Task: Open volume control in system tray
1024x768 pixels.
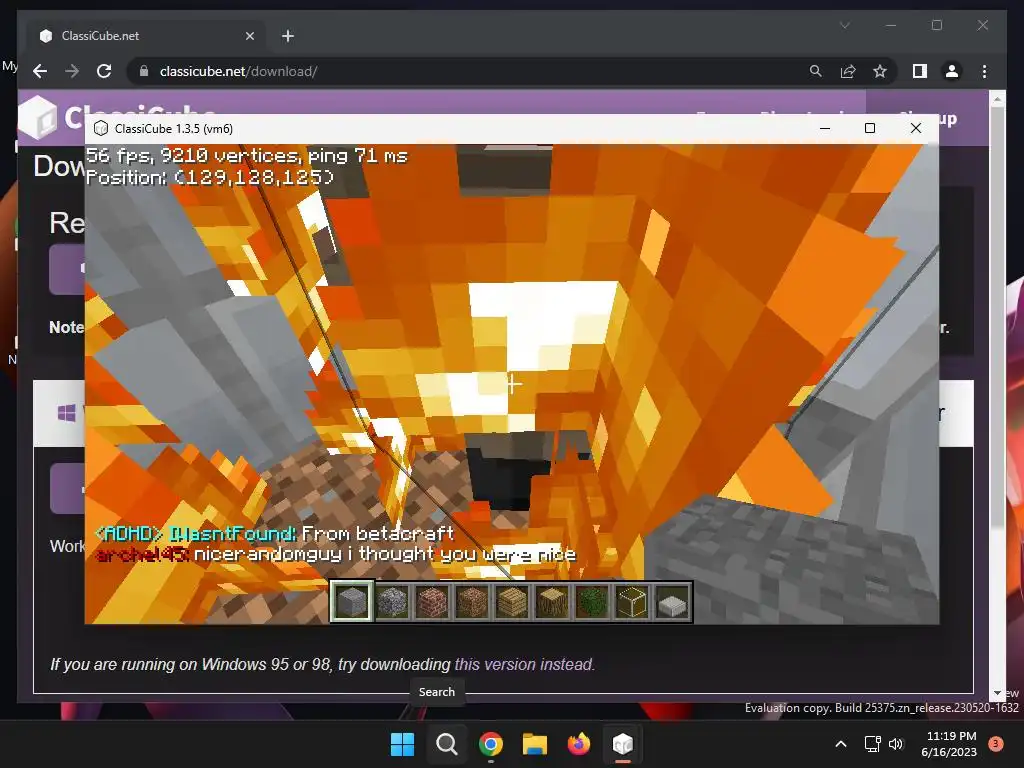Action: click(896, 744)
